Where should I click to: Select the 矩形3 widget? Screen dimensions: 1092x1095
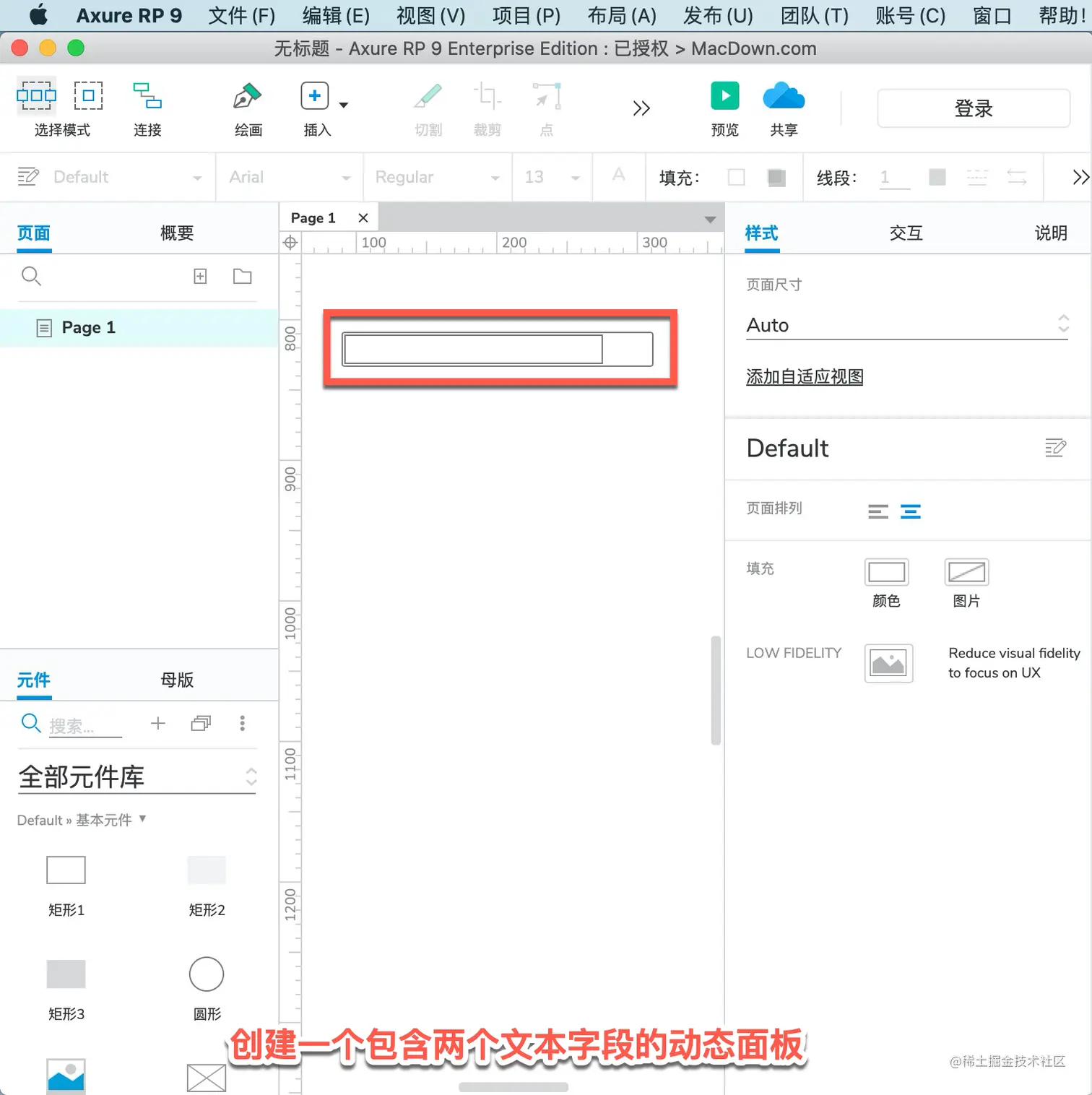pos(66,974)
